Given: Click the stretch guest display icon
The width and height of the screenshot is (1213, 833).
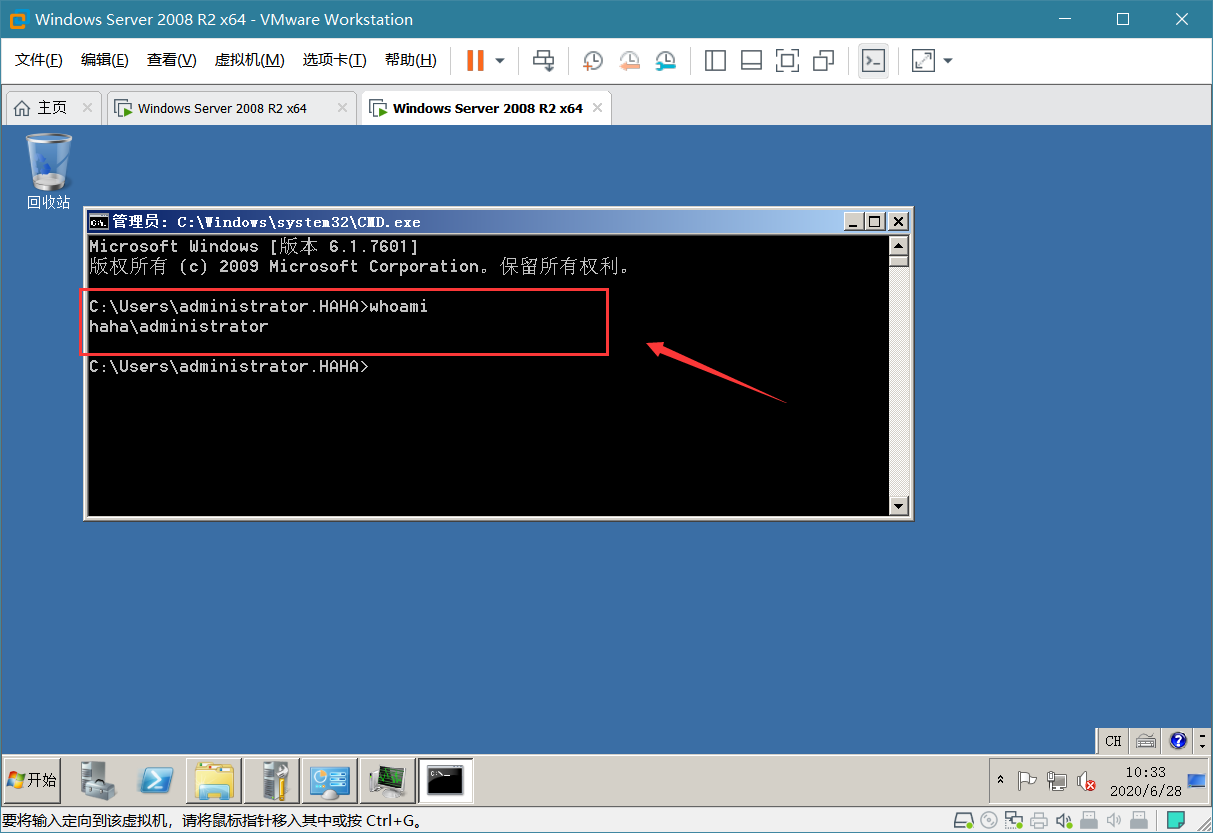Looking at the screenshot, I should tap(923, 61).
